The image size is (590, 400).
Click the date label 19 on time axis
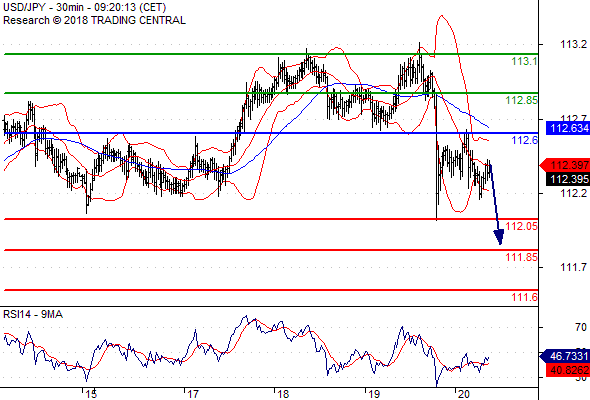374,394
